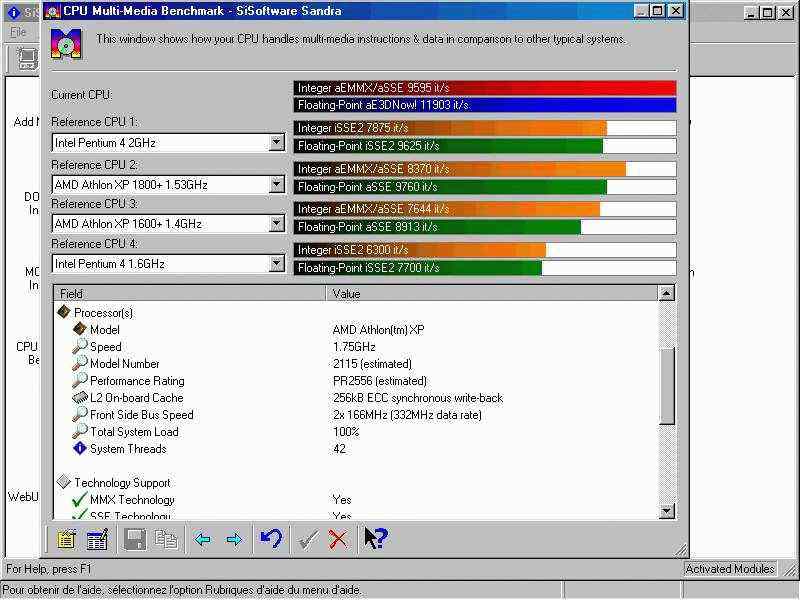Open the Reference CPU 1 dropdown arrow

point(276,142)
